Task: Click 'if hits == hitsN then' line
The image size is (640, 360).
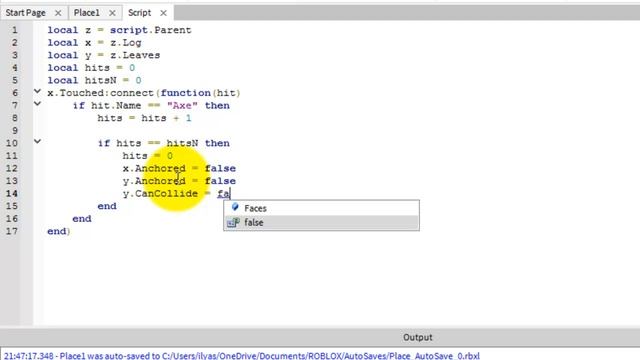Action: tap(163, 143)
